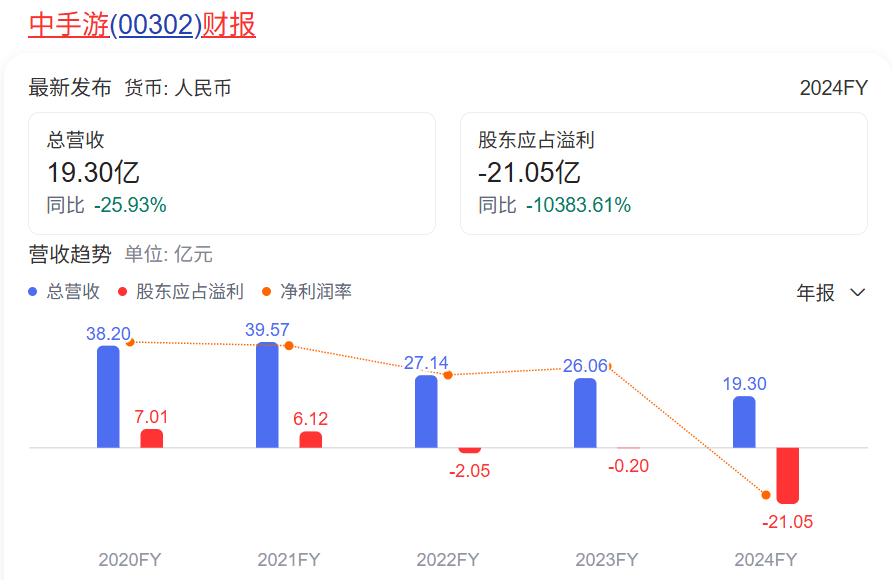Click the 6.12 profit value label
Viewport: 892px width, 580px height.
coord(311,419)
